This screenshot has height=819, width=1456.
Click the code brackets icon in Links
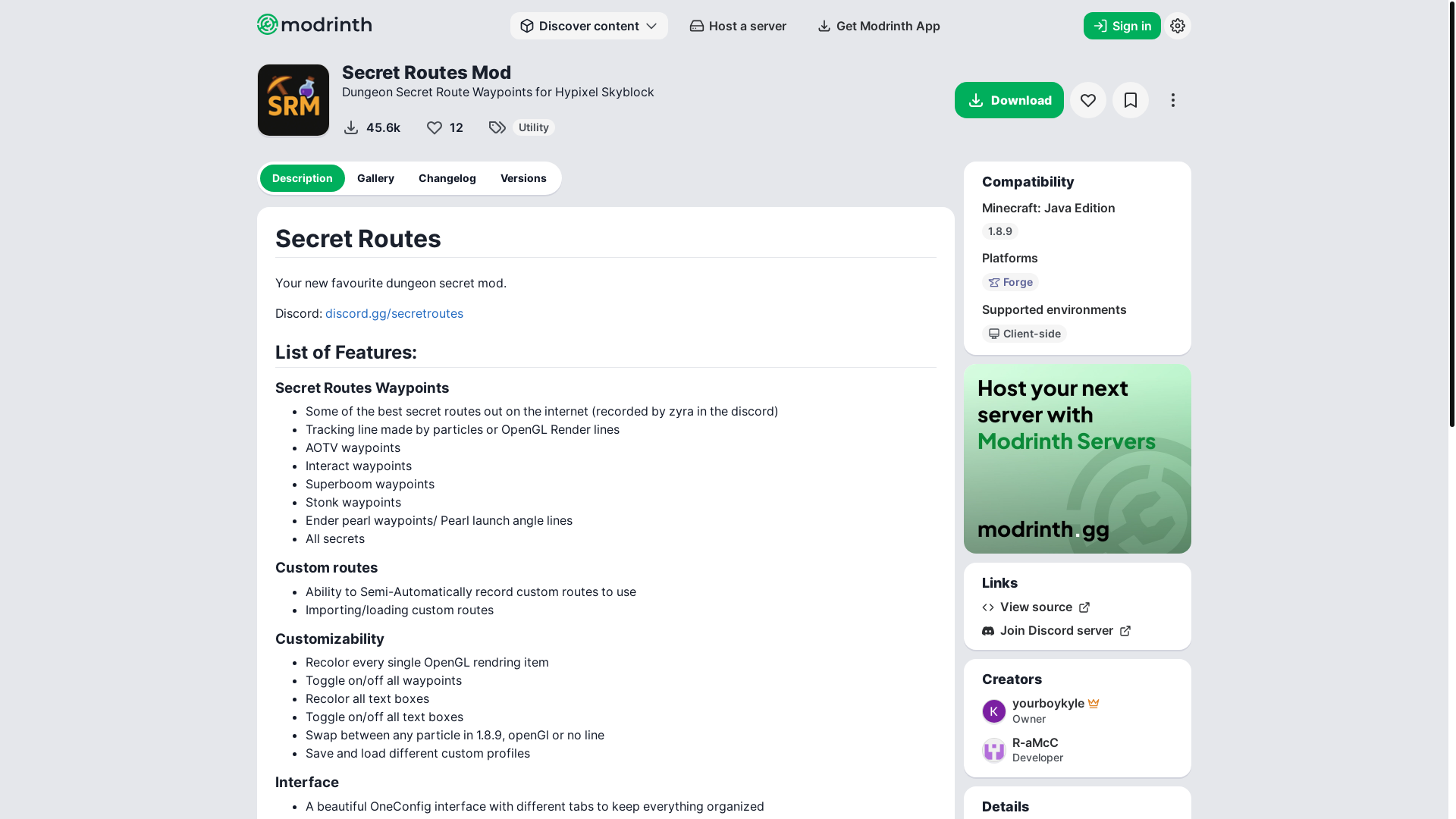click(x=987, y=607)
